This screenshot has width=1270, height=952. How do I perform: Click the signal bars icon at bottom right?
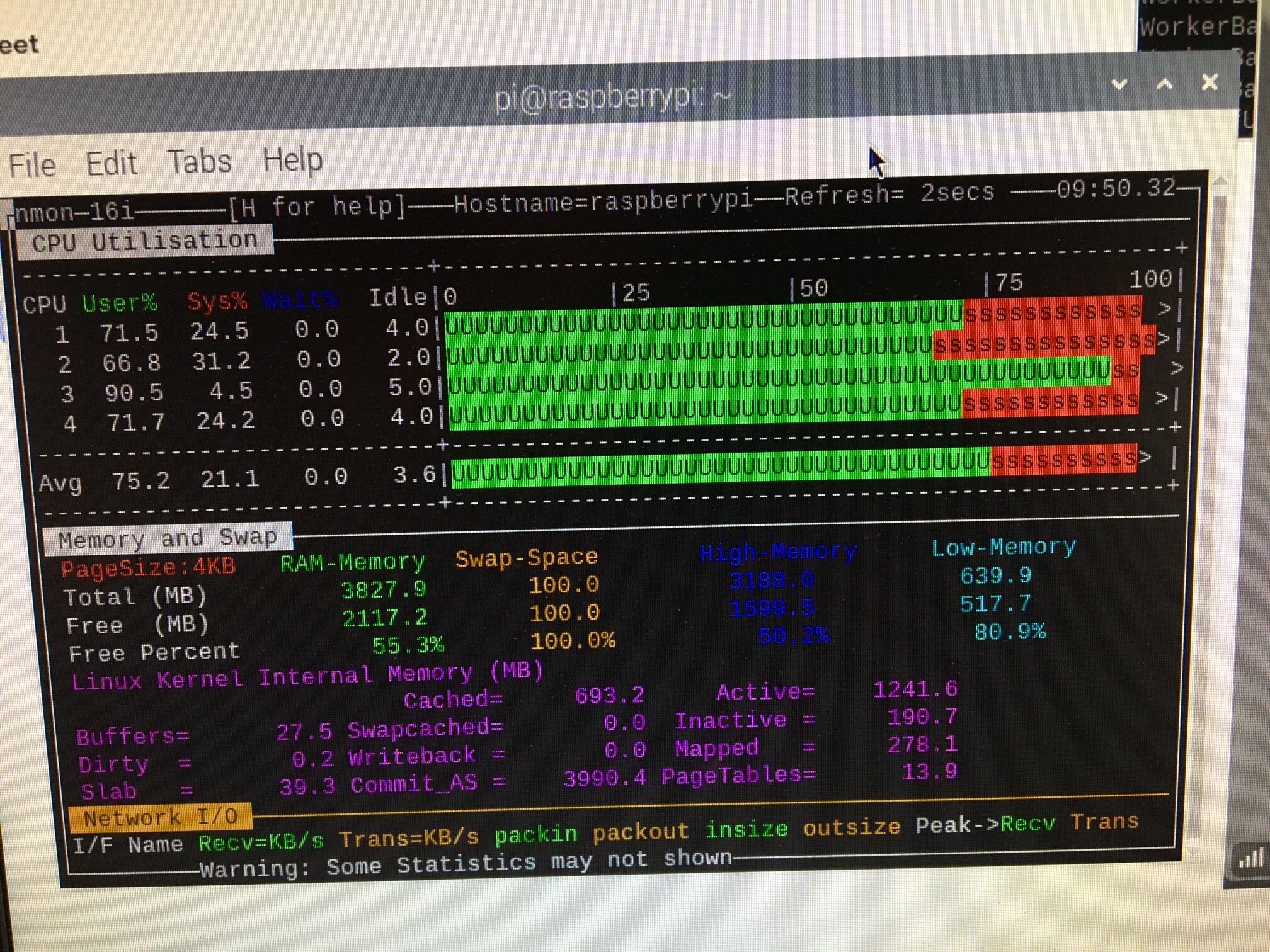(1250, 859)
